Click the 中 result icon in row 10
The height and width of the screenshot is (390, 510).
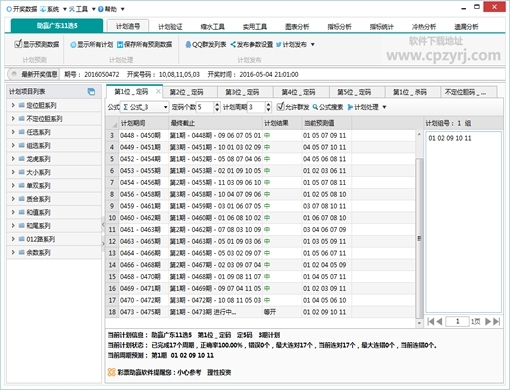click(267, 218)
